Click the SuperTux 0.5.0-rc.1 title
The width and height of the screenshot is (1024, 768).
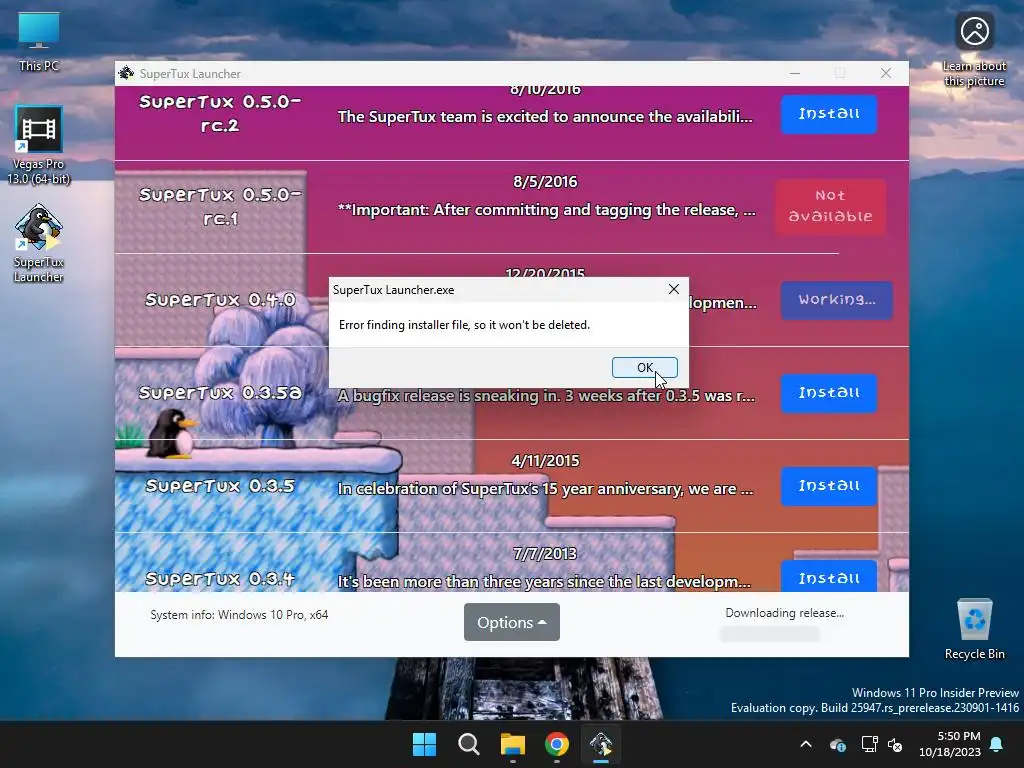pos(220,206)
